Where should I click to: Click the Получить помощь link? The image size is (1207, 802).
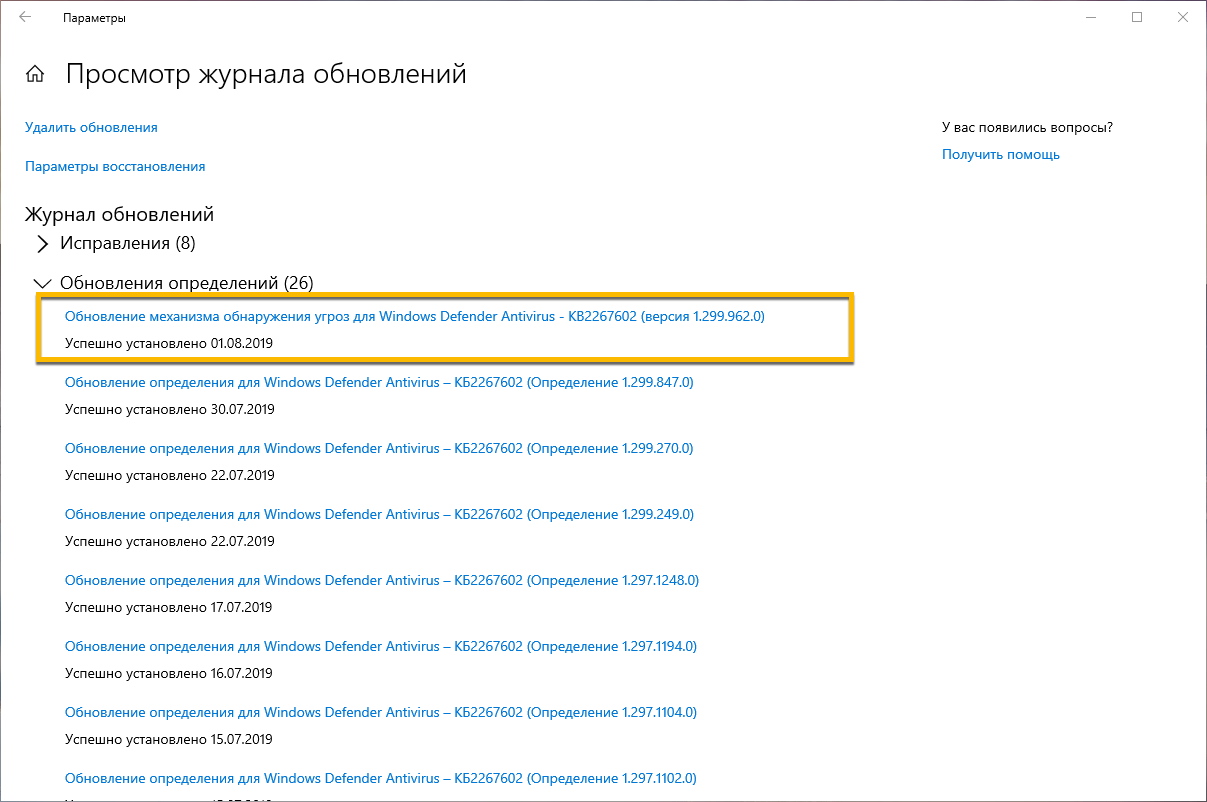pyautogui.click(x=1001, y=154)
